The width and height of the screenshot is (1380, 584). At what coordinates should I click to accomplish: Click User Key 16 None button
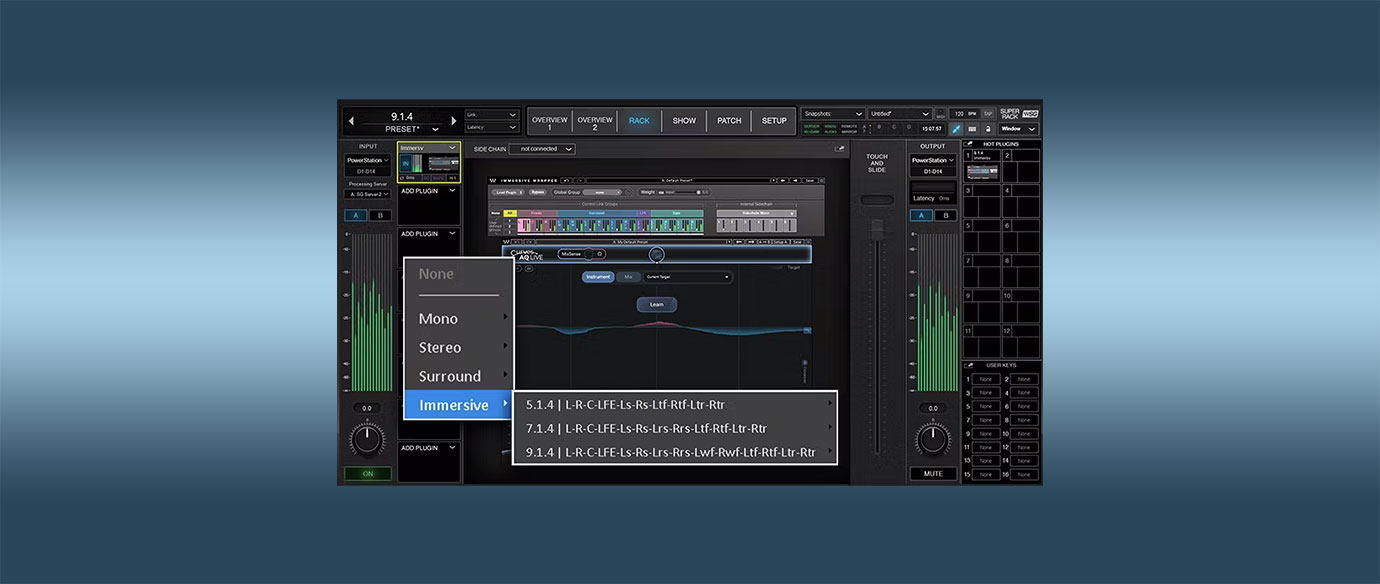coord(1024,475)
